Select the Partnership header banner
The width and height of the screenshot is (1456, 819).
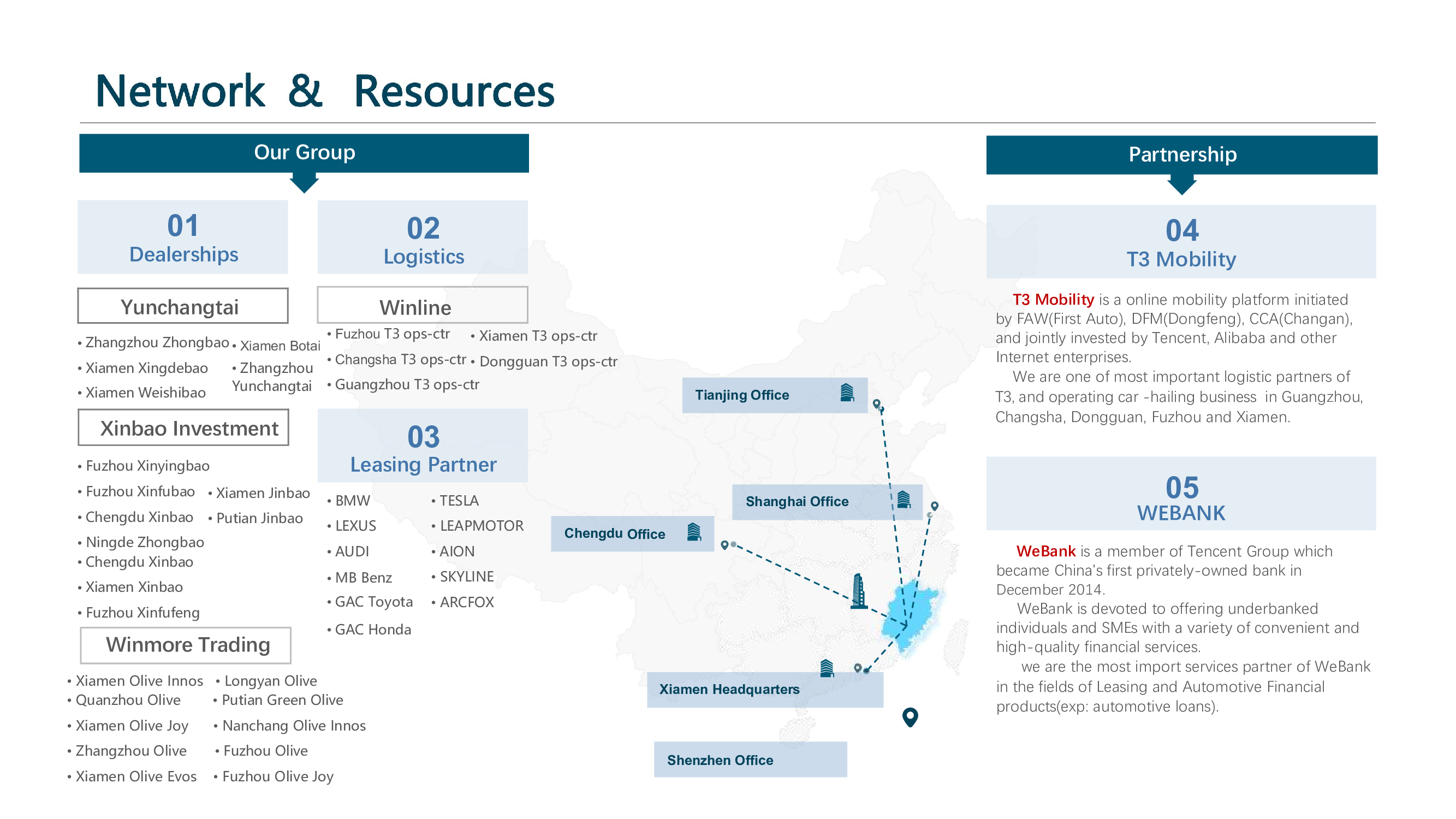tap(1182, 155)
